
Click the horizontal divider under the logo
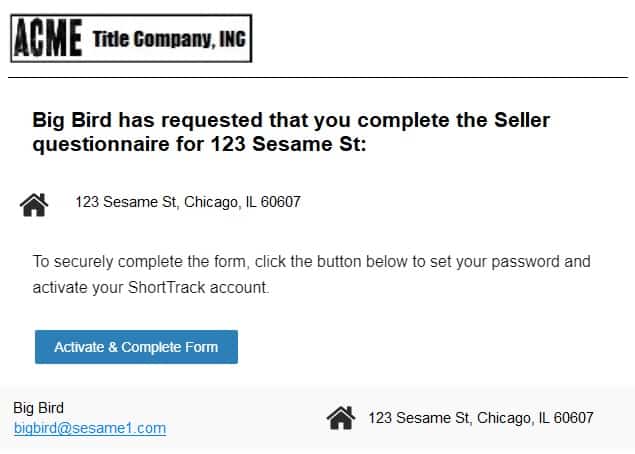(318, 77)
